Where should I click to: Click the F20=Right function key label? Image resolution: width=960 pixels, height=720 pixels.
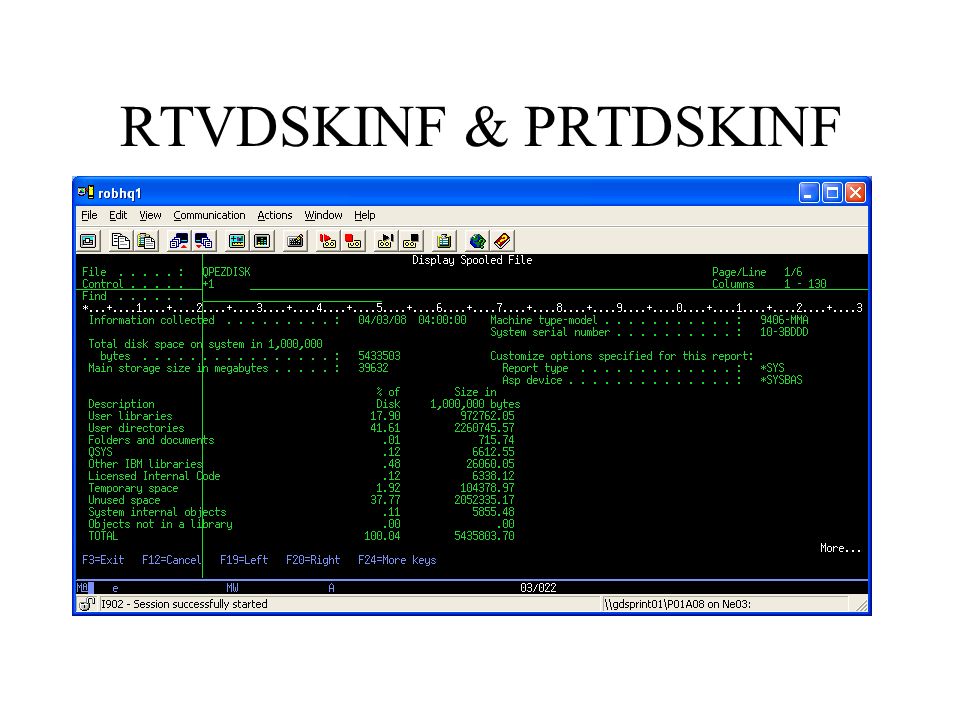313,560
